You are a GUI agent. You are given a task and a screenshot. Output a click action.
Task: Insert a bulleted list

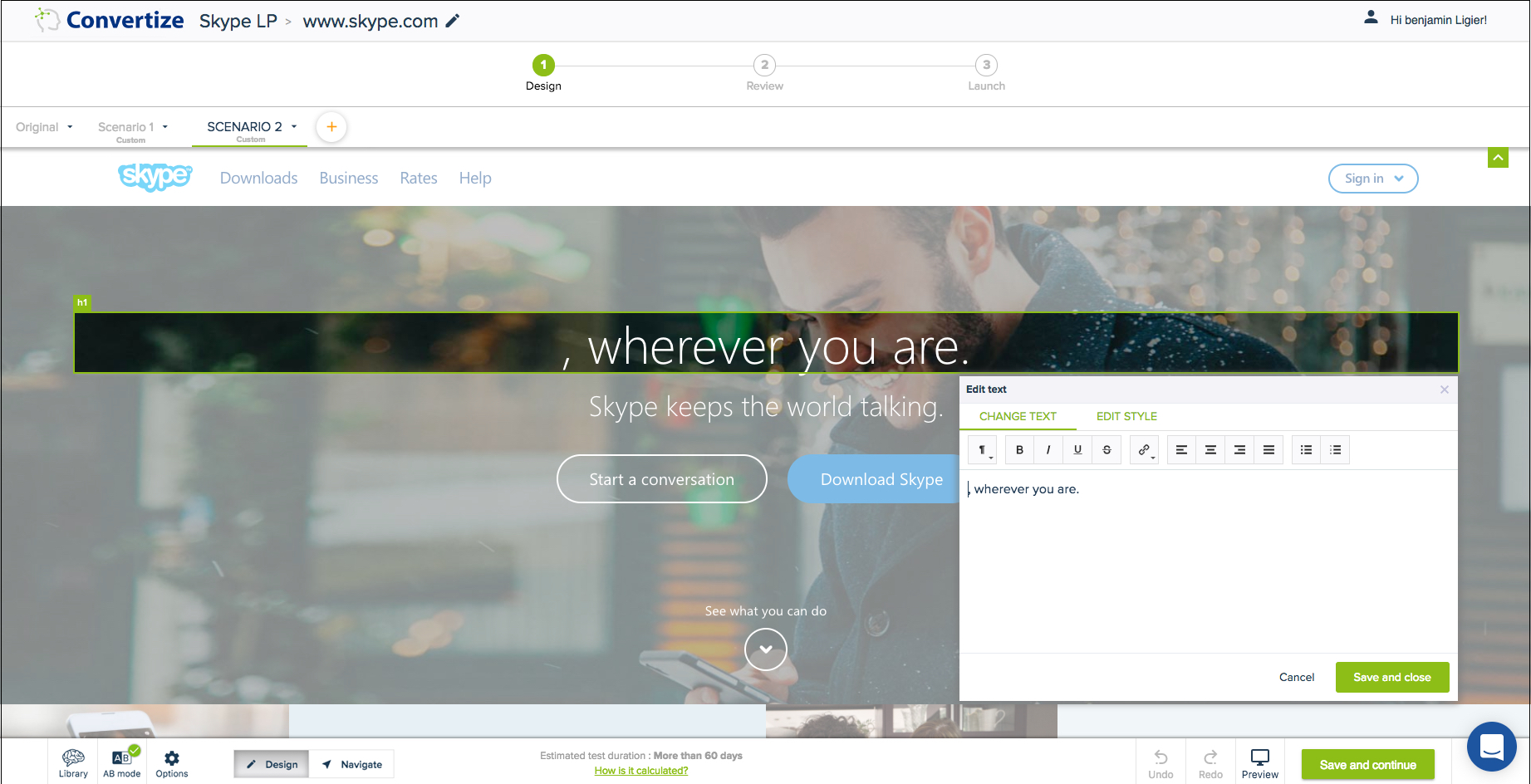click(x=1306, y=450)
